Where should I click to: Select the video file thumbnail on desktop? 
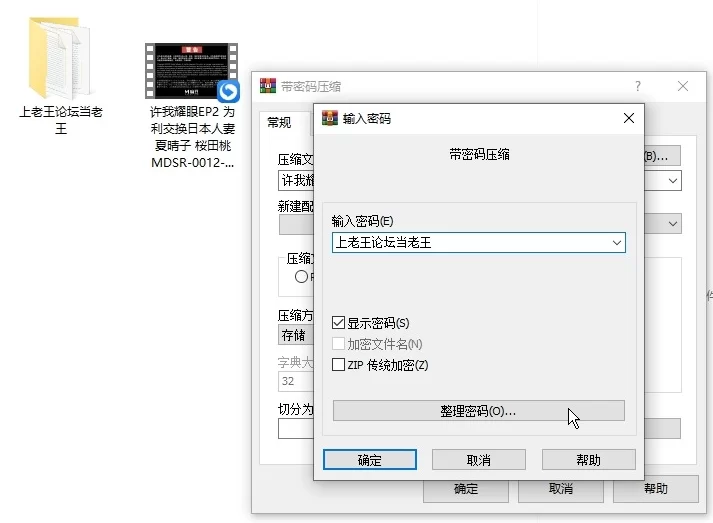[190, 70]
